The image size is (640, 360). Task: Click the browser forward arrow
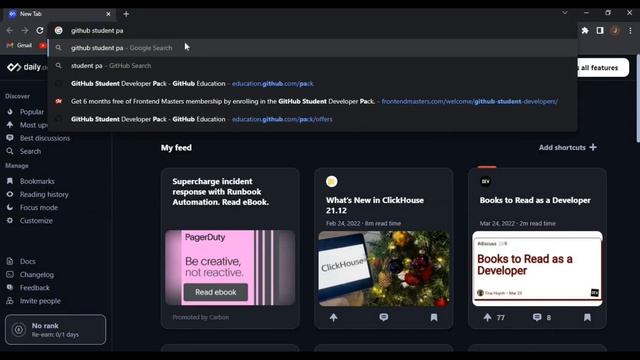[25, 31]
